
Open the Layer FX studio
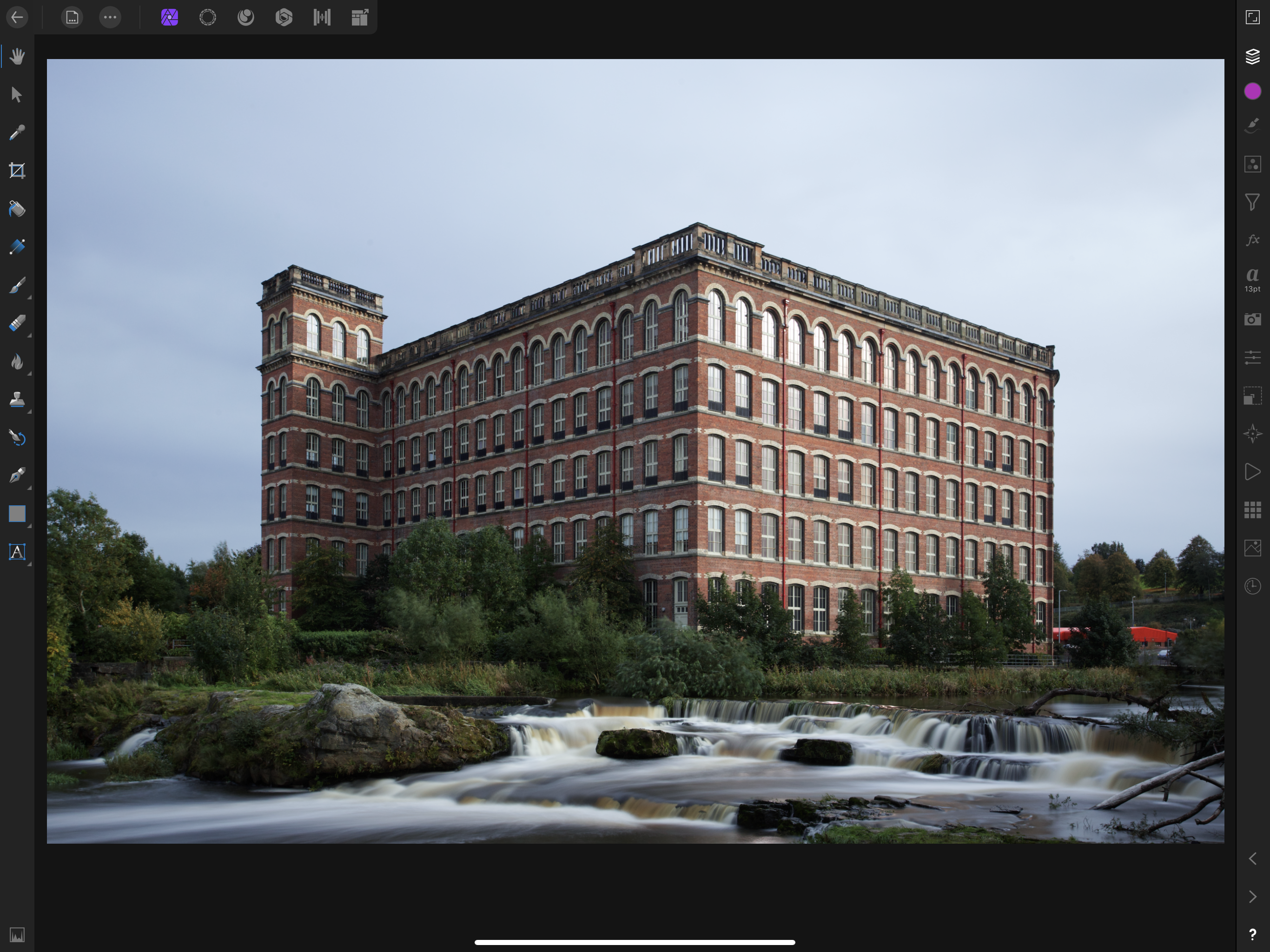click(1252, 240)
